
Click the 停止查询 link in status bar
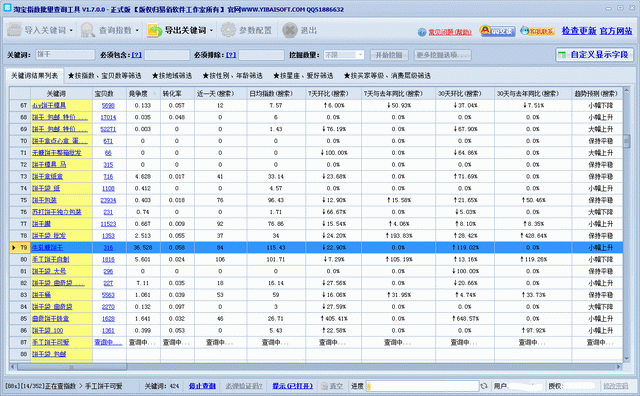point(202,386)
